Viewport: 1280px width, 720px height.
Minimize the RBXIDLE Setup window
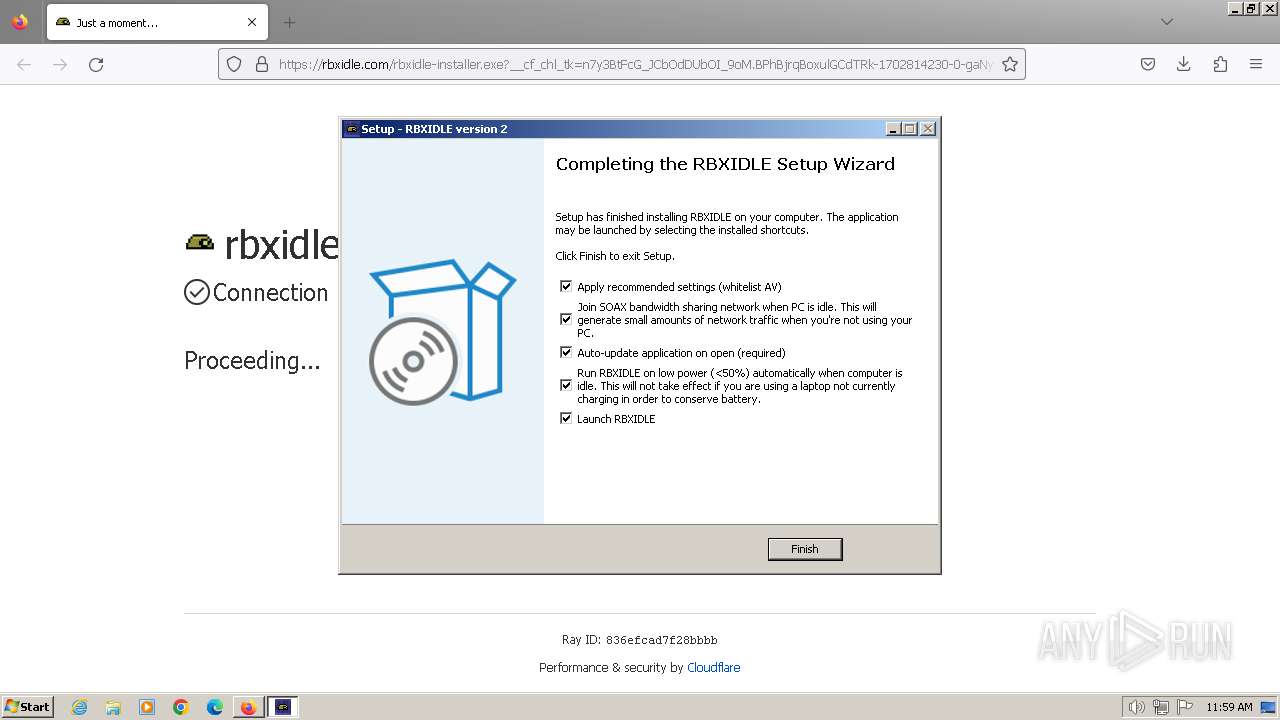pyautogui.click(x=893, y=129)
